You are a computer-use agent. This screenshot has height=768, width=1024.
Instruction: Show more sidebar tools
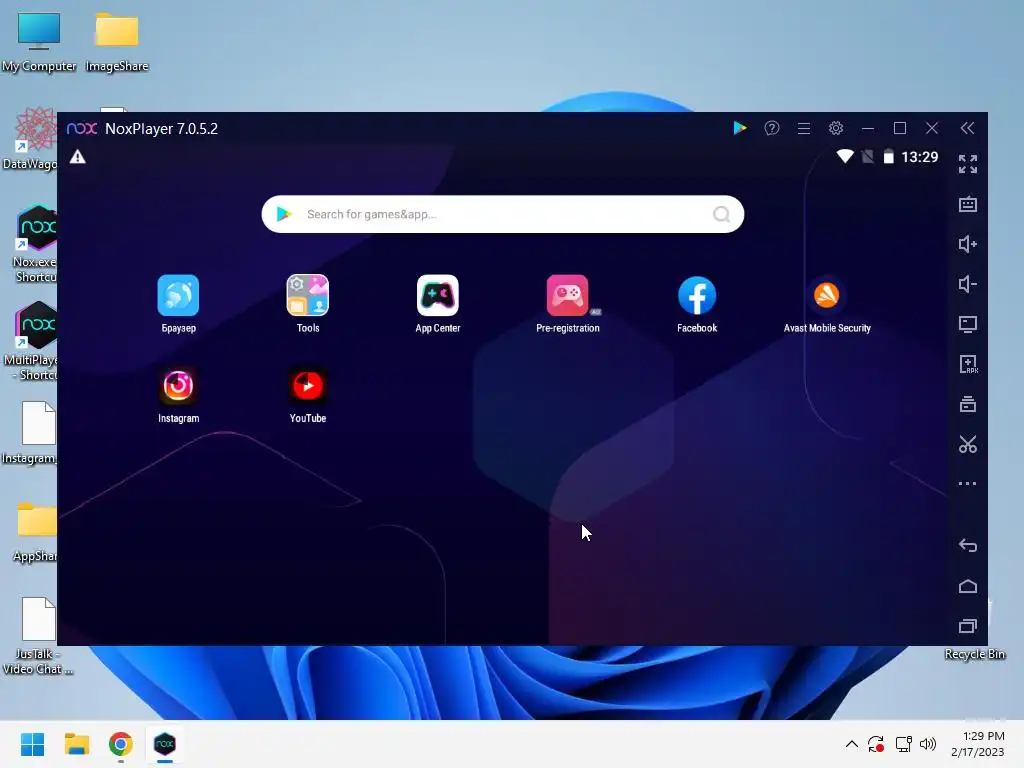(x=968, y=484)
